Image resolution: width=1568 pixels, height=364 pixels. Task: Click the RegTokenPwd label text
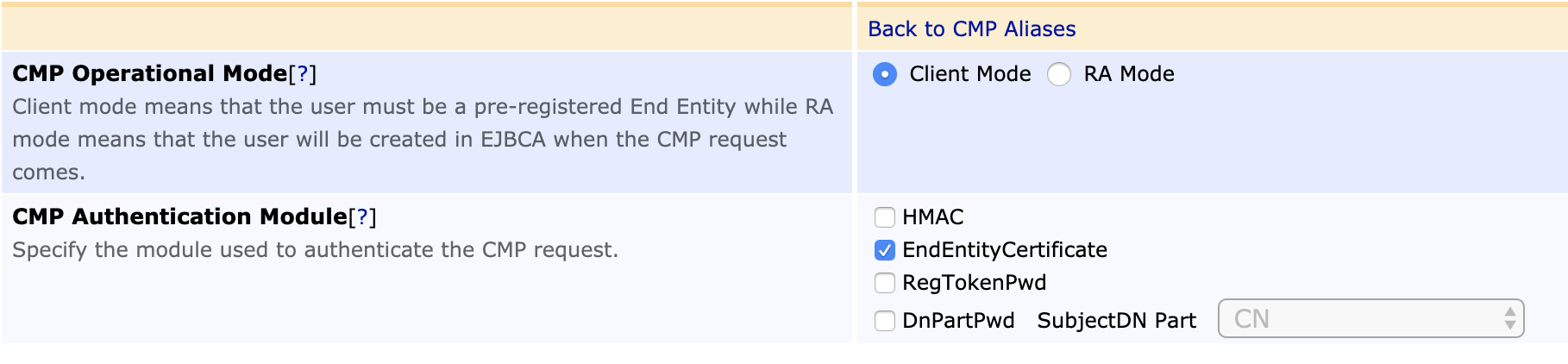click(x=974, y=283)
